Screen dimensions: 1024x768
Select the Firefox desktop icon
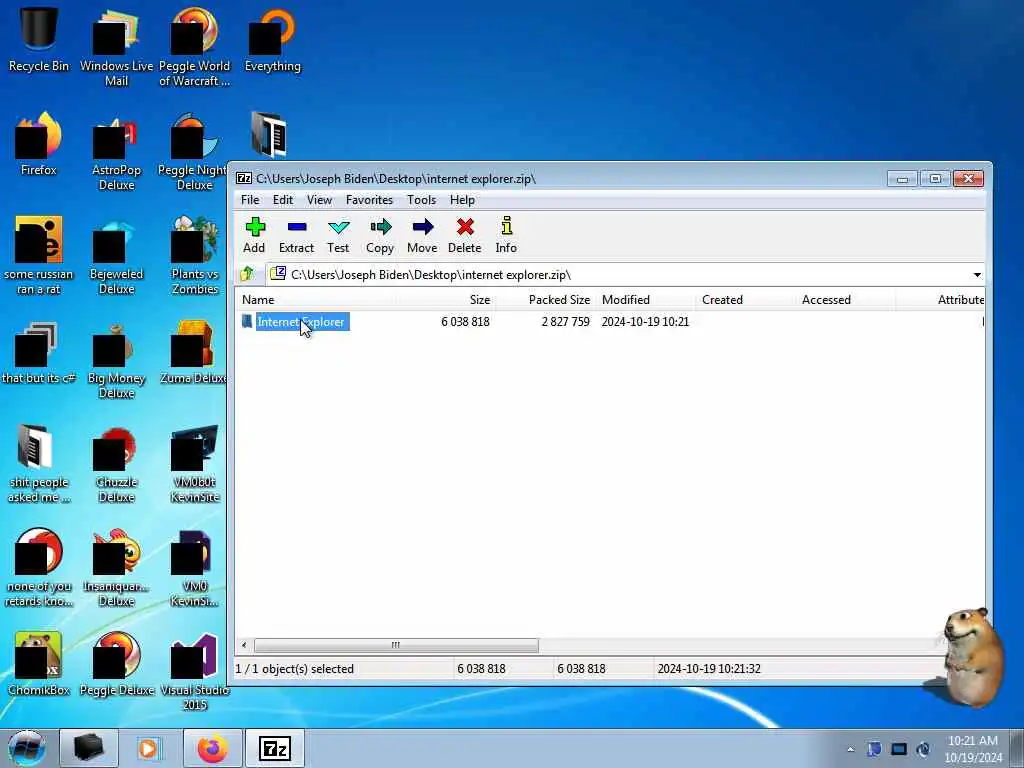coord(39,144)
